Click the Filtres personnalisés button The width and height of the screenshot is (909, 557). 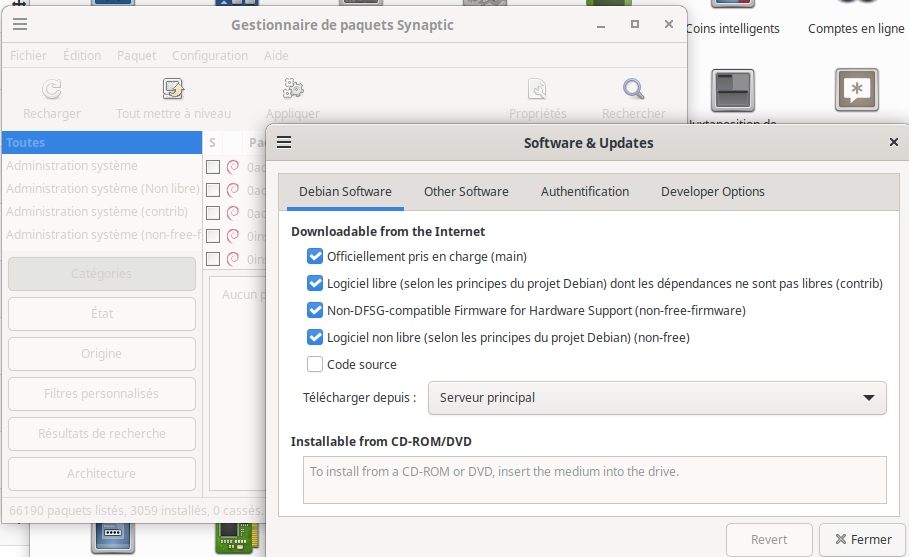(x=101, y=394)
